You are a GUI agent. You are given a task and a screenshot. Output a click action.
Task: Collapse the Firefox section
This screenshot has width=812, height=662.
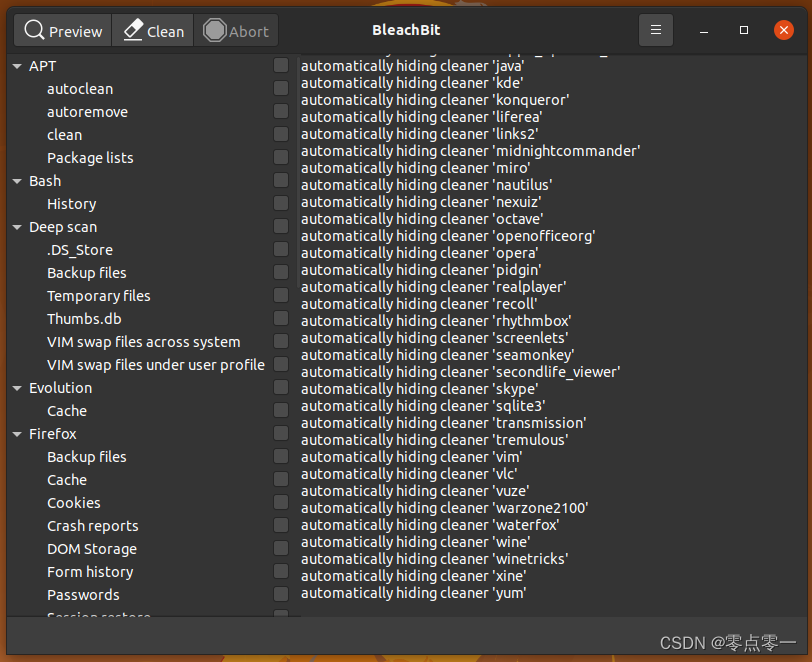click(16, 433)
